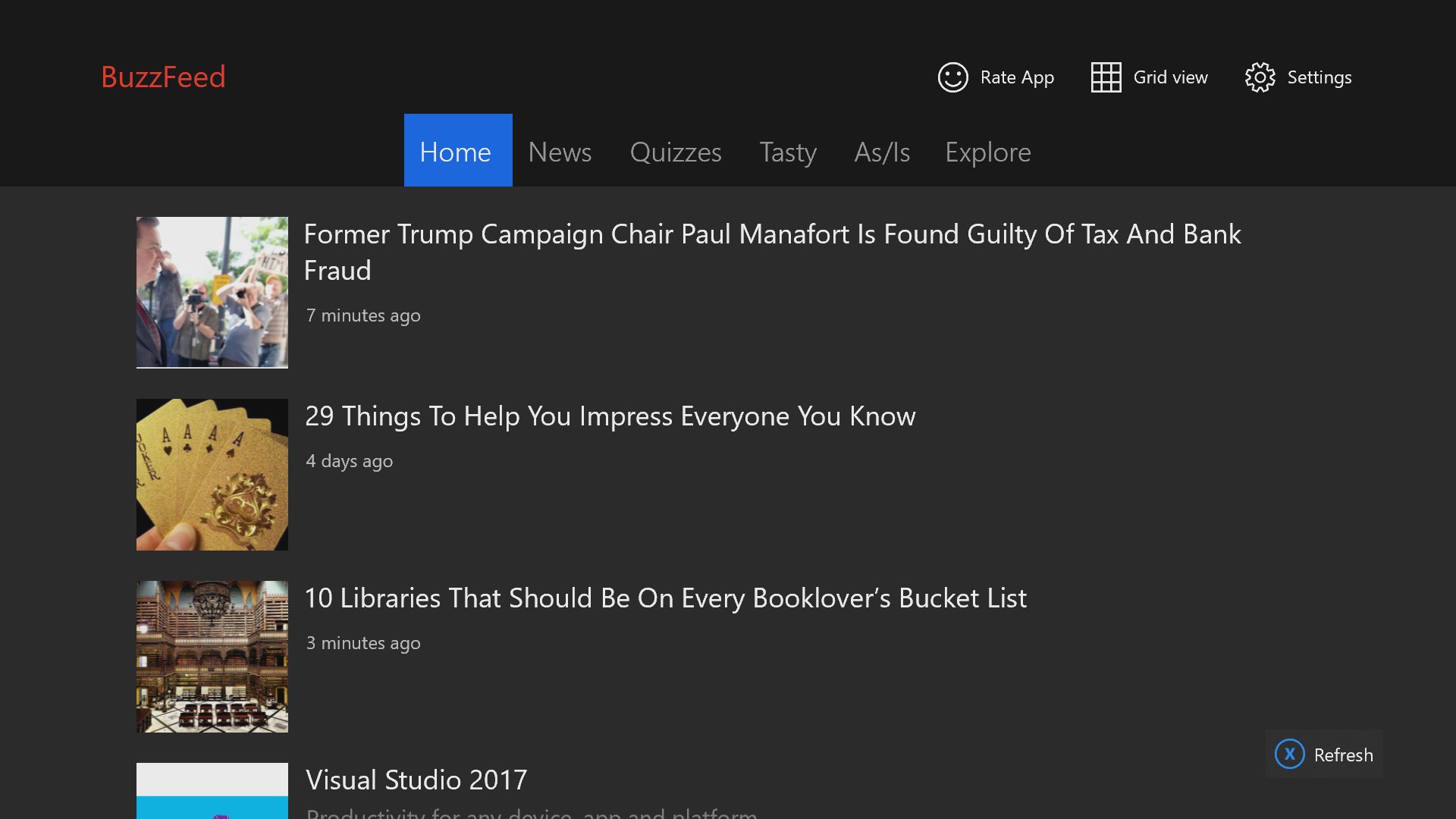Open the 10 Libraries Booklover's Bucket List article

click(666, 598)
